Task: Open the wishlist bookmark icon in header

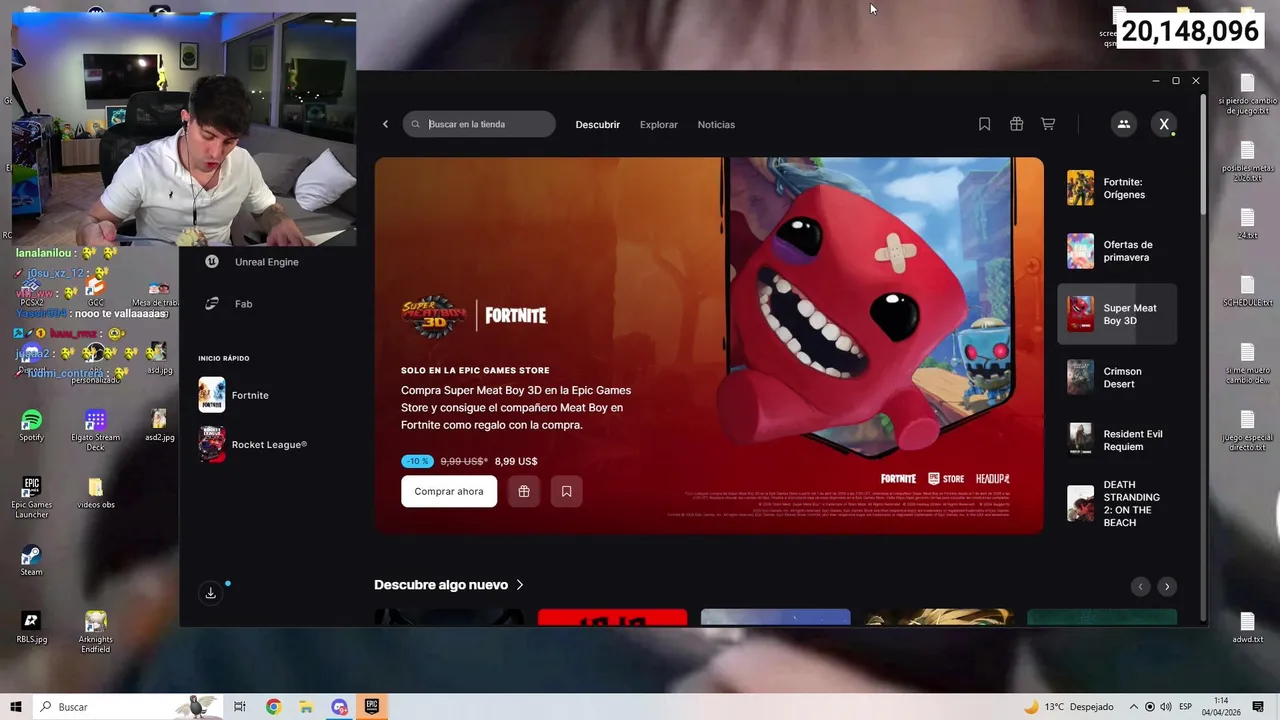Action: (x=985, y=124)
